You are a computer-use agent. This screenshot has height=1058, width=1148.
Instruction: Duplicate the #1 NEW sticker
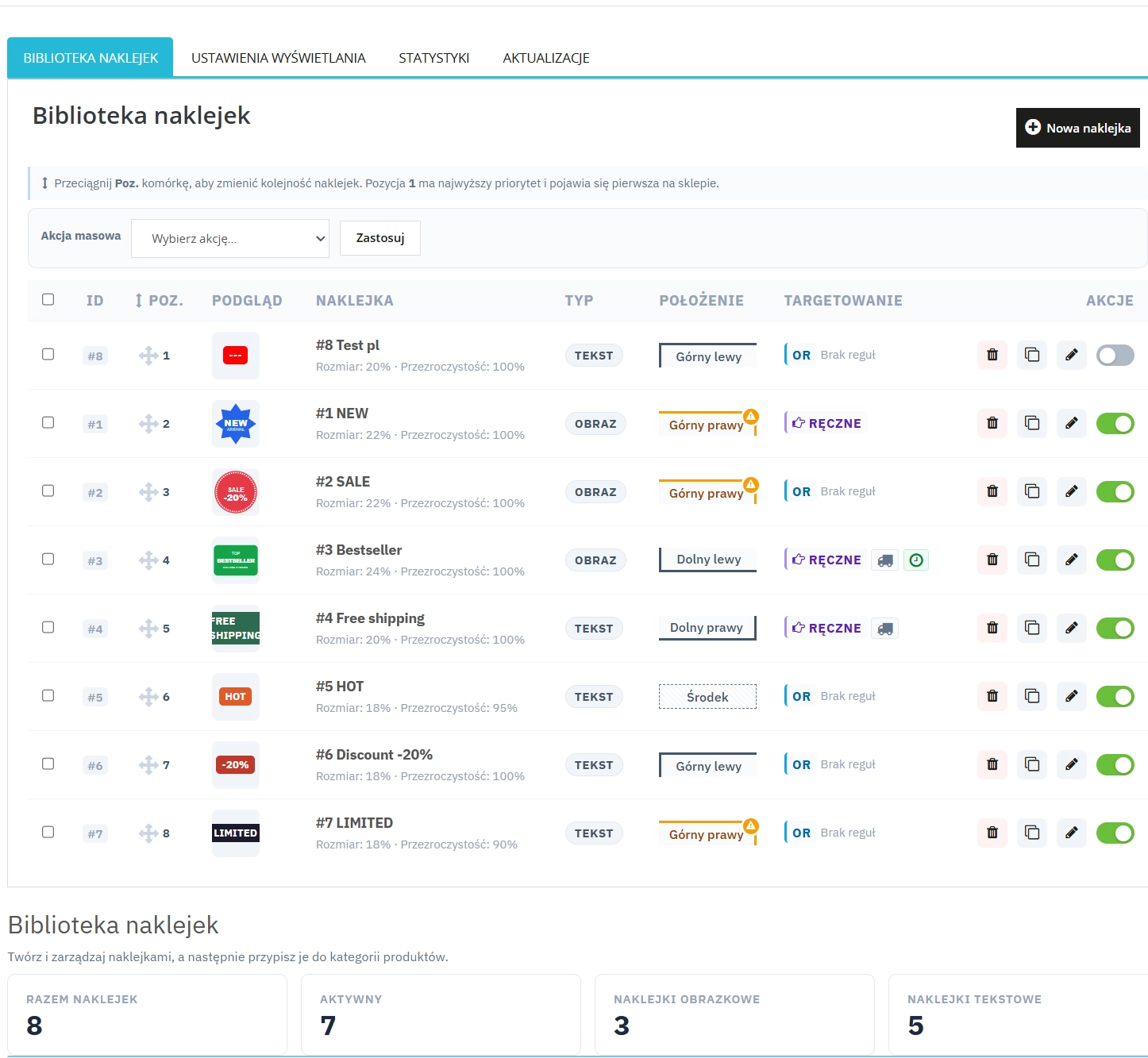[1032, 423]
